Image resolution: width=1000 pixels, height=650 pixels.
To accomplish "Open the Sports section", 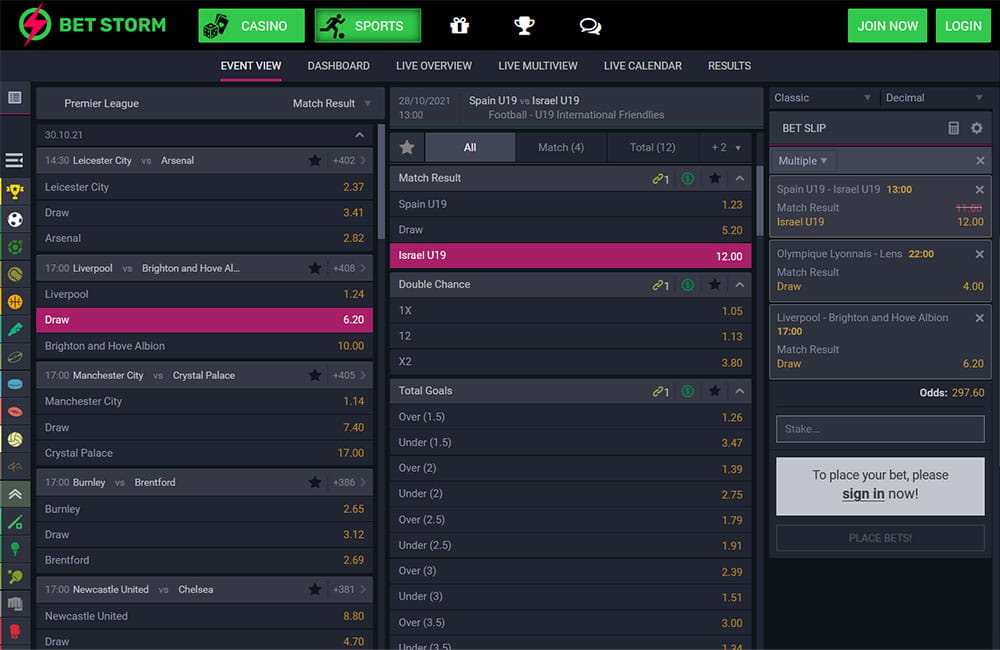I will [367, 26].
